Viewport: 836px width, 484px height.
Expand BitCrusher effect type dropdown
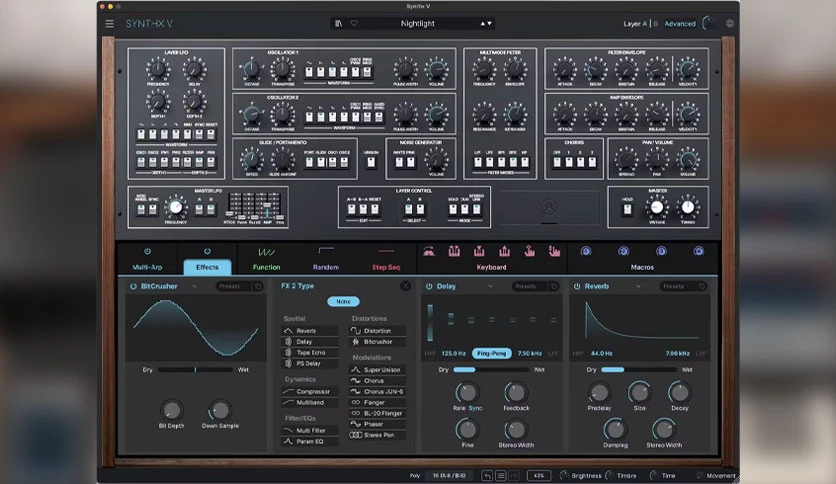pyautogui.click(x=195, y=286)
